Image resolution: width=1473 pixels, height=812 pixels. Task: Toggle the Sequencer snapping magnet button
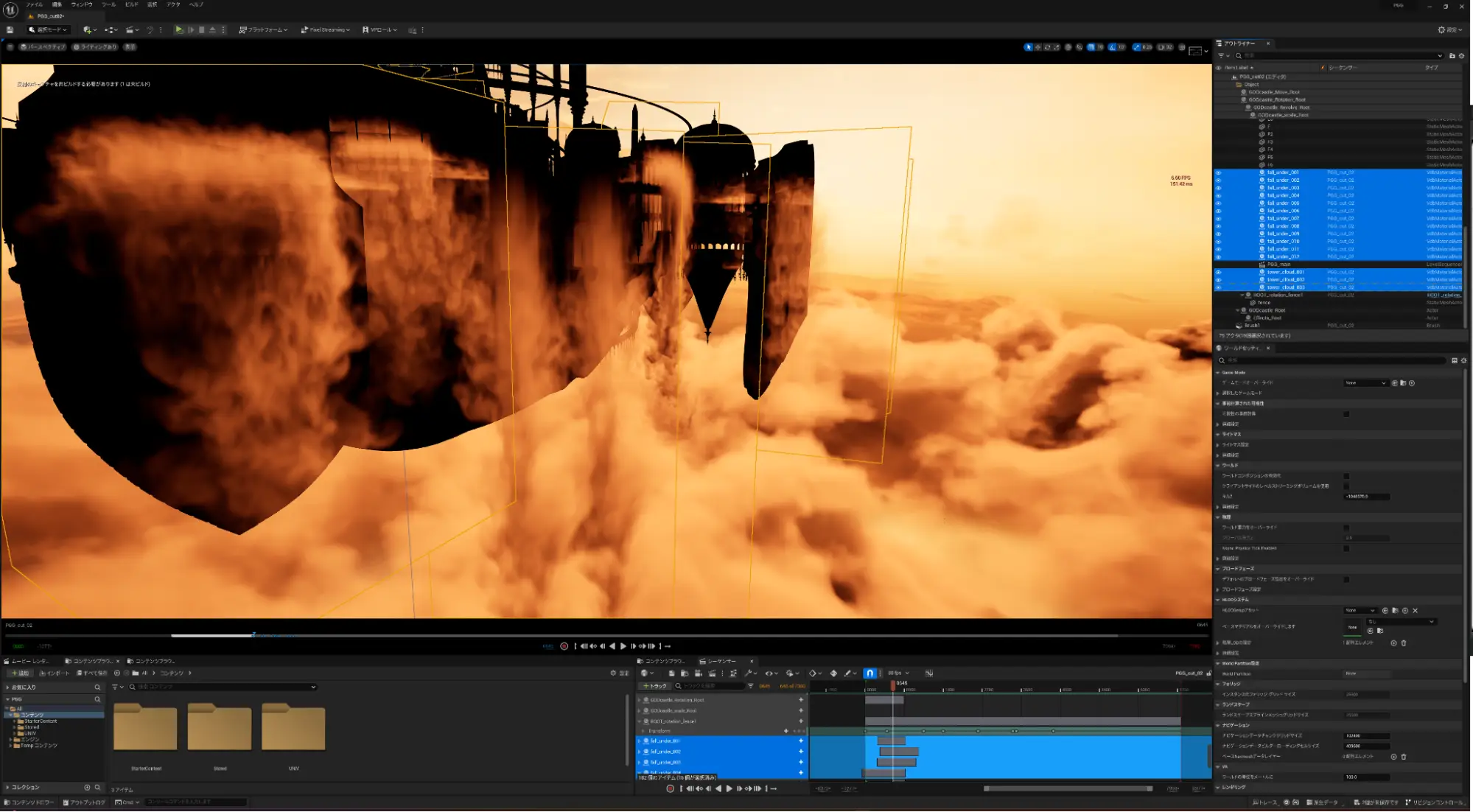870,673
